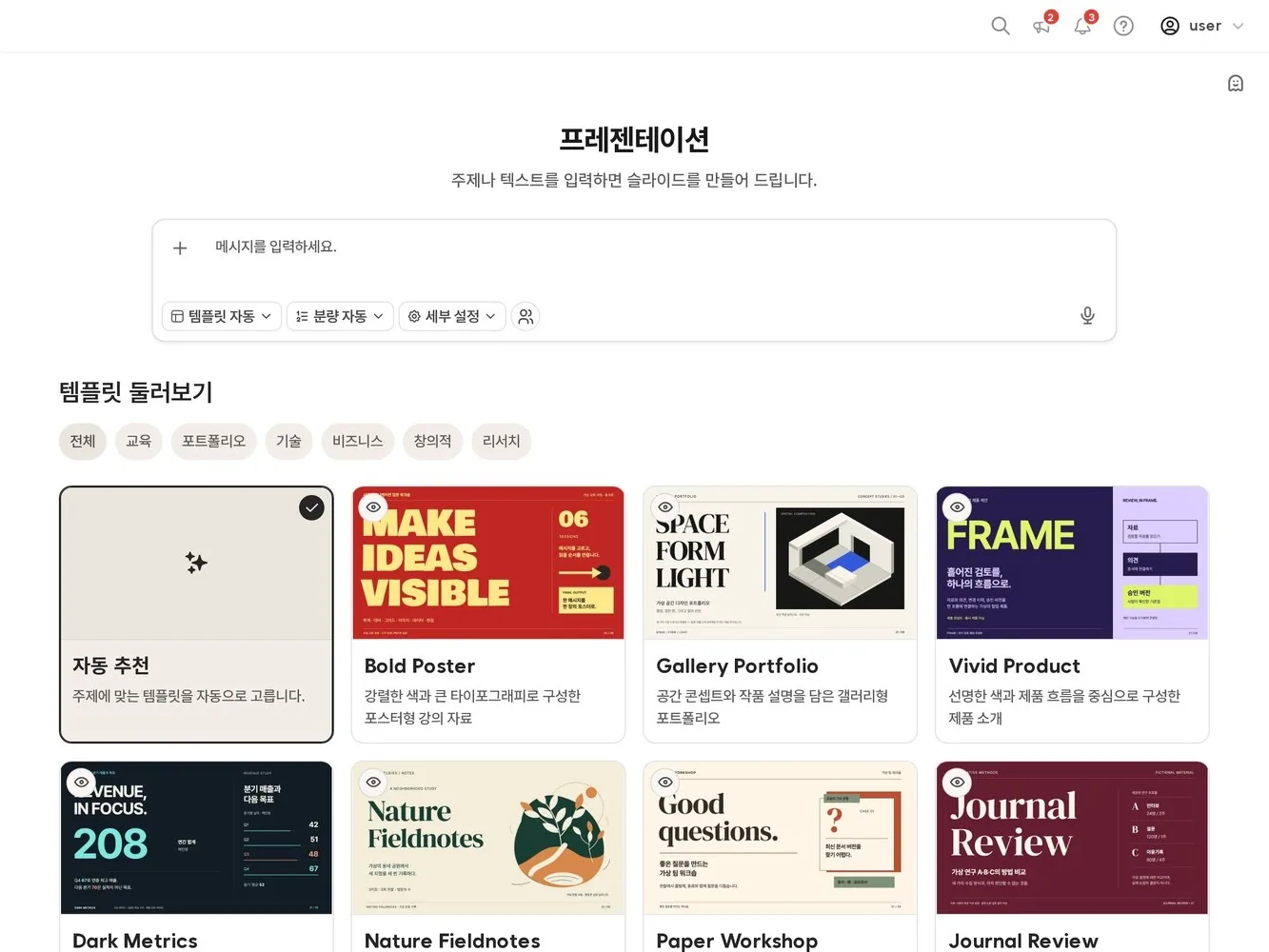This screenshot has width=1269, height=952.
Task: Filter templates by 리서치
Action: pos(502,442)
